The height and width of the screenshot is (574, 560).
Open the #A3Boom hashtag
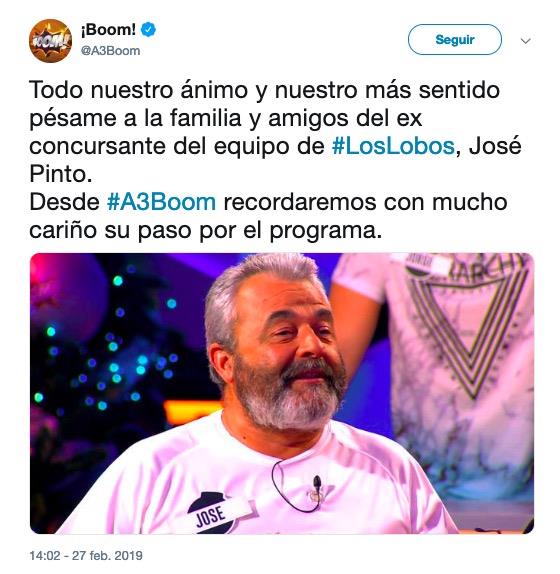point(161,202)
